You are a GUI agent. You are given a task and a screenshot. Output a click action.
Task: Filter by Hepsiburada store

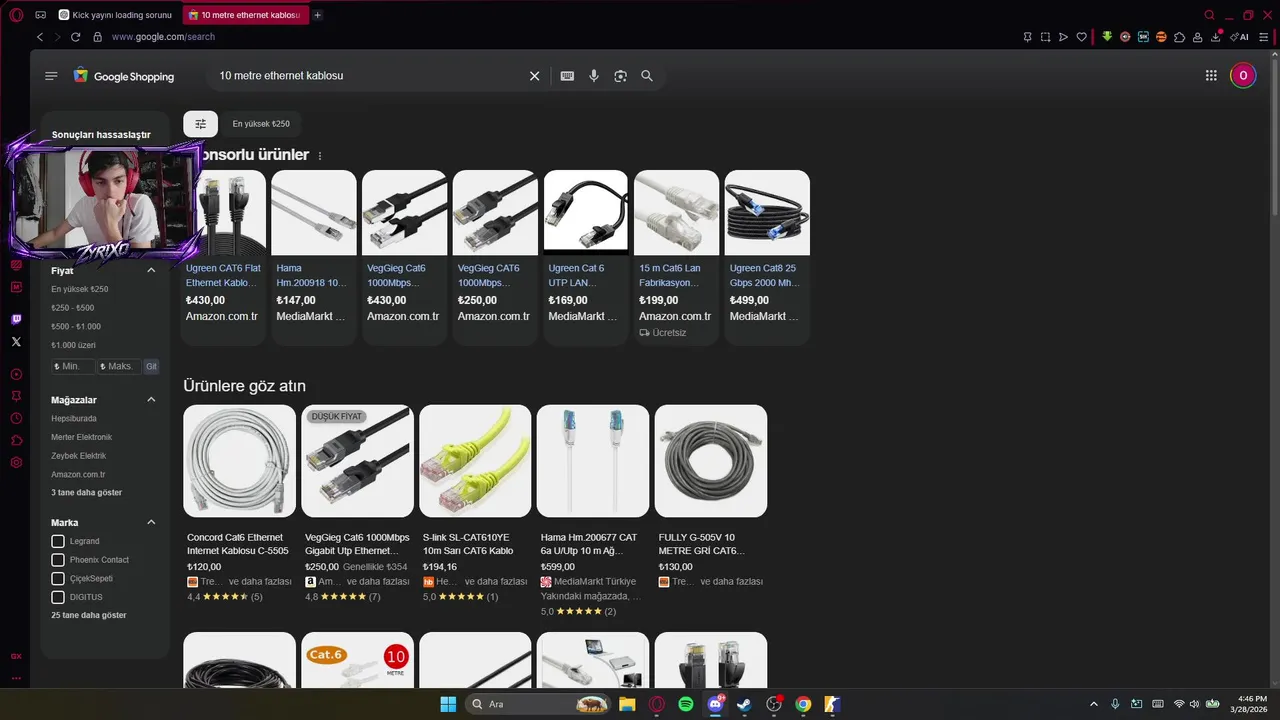tap(74, 419)
